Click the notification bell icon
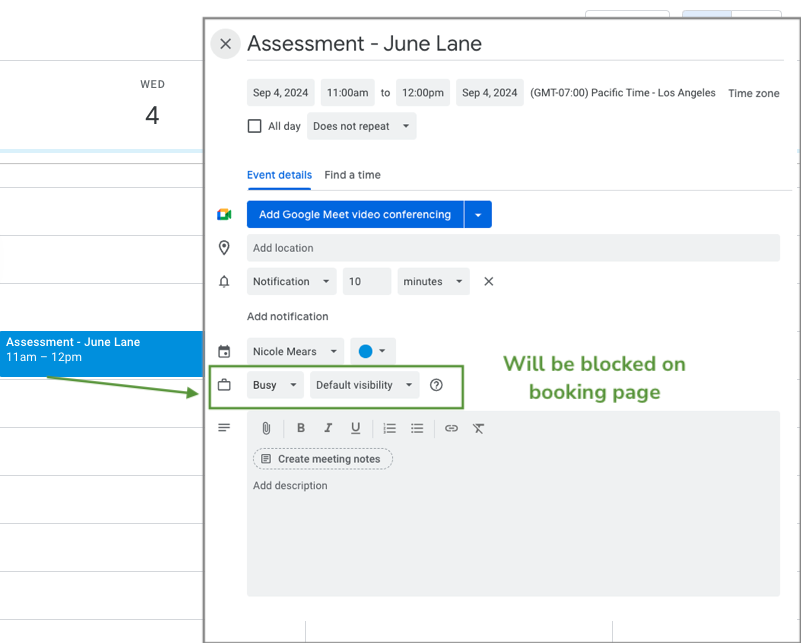 tap(224, 281)
